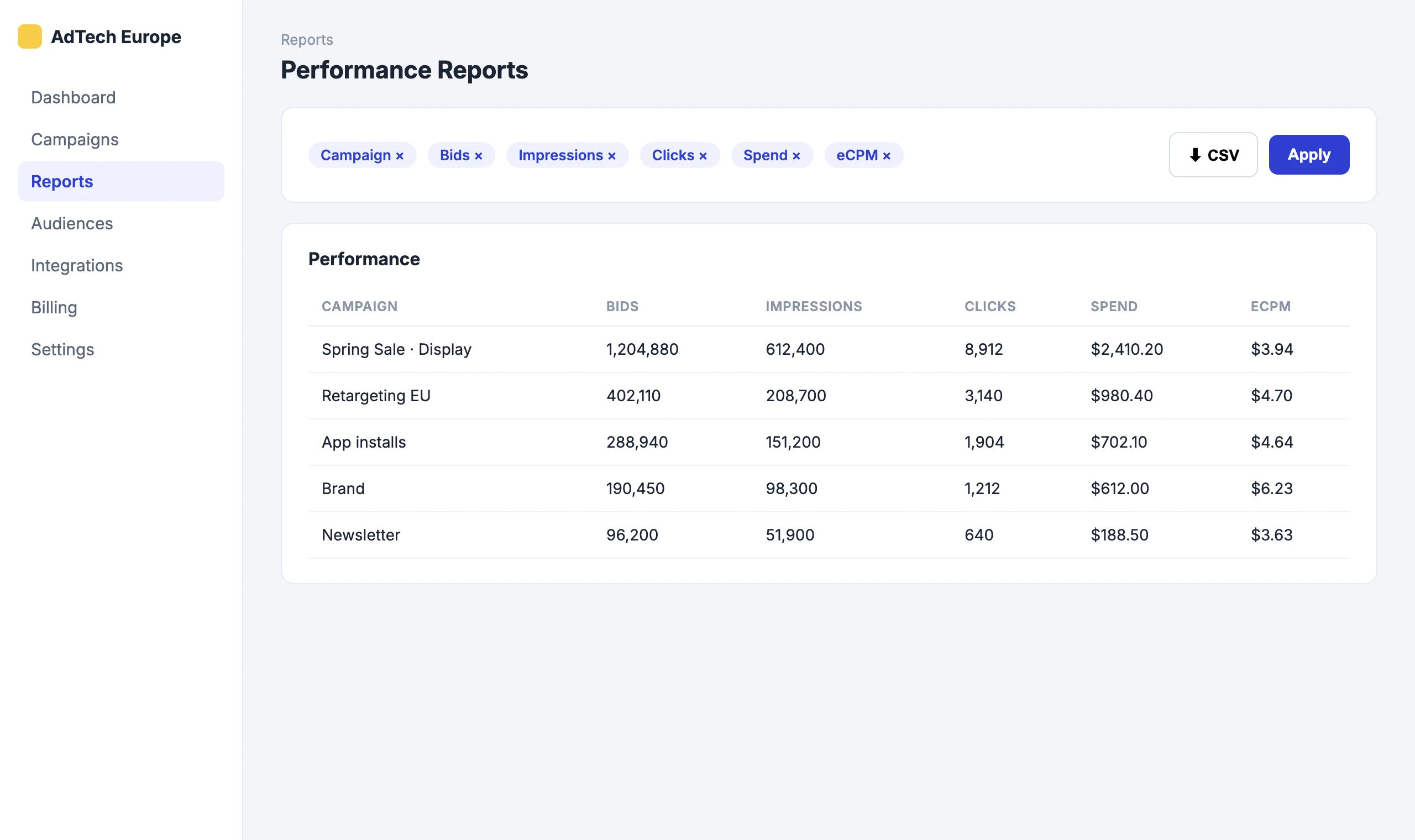Click the 612,400 impressions value
1415x840 pixels.
pos(795,349)
